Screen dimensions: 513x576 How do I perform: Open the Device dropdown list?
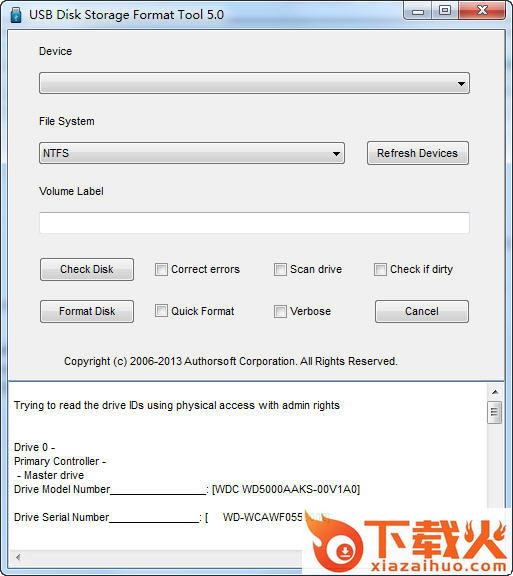(254, 83)
